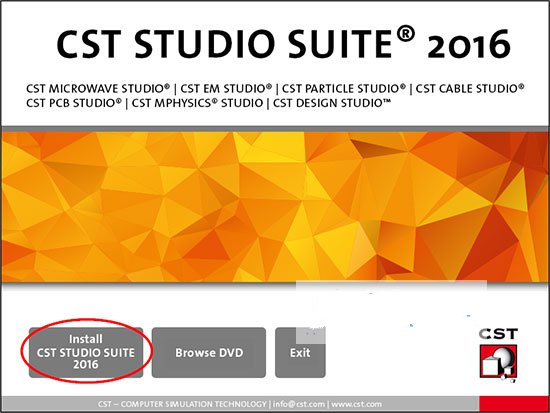Exit the installer with the Exit button
The width and height of the screenshot is (550, 413).
300,352
